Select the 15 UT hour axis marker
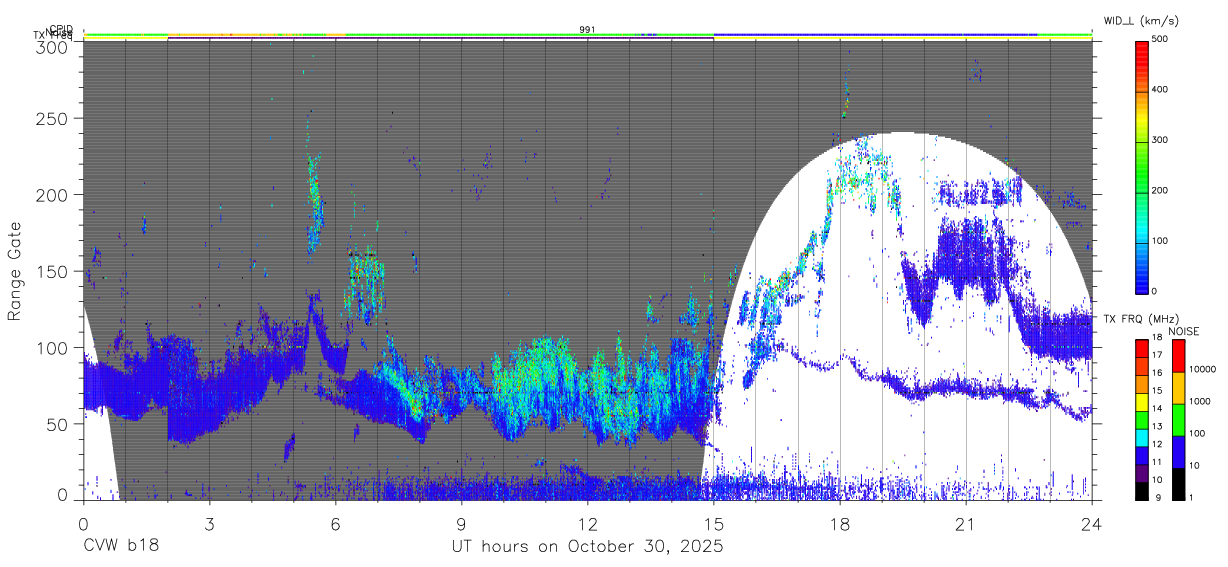This screenshot has width=1228, height=567. click(713, 524)
